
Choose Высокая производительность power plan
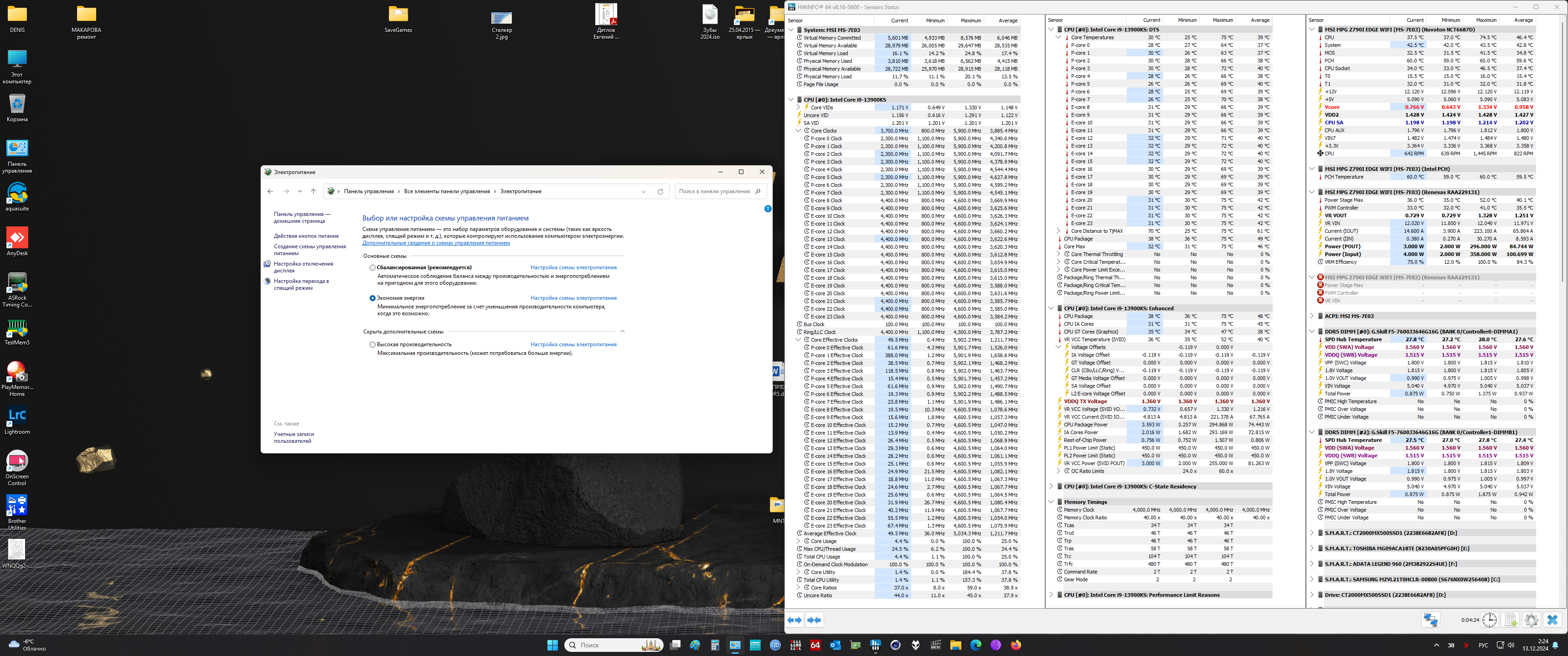(372, 344)
